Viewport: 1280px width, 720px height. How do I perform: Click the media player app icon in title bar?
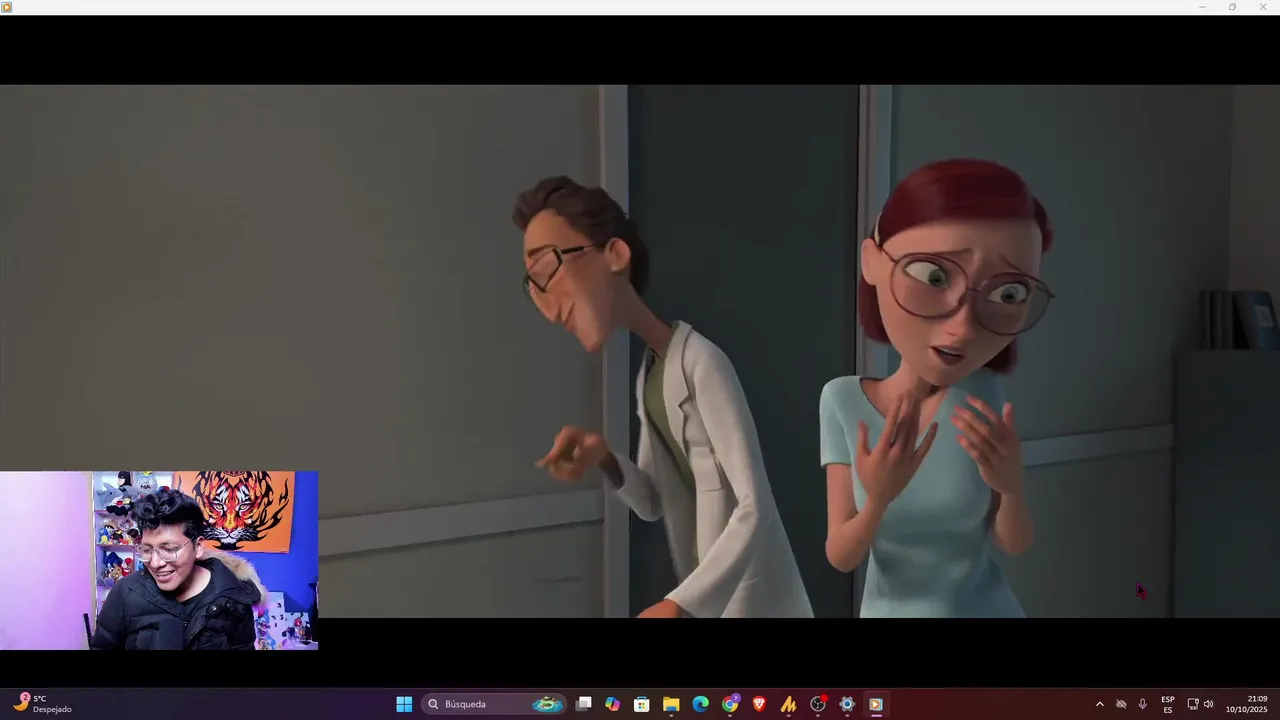pyautogui.click(x=7, y=7)
